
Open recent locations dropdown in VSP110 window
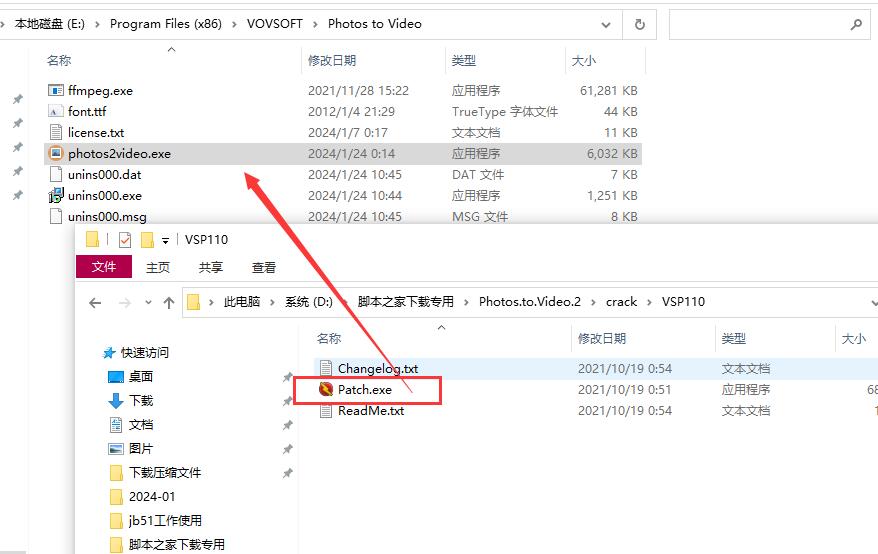coord(148,302)
